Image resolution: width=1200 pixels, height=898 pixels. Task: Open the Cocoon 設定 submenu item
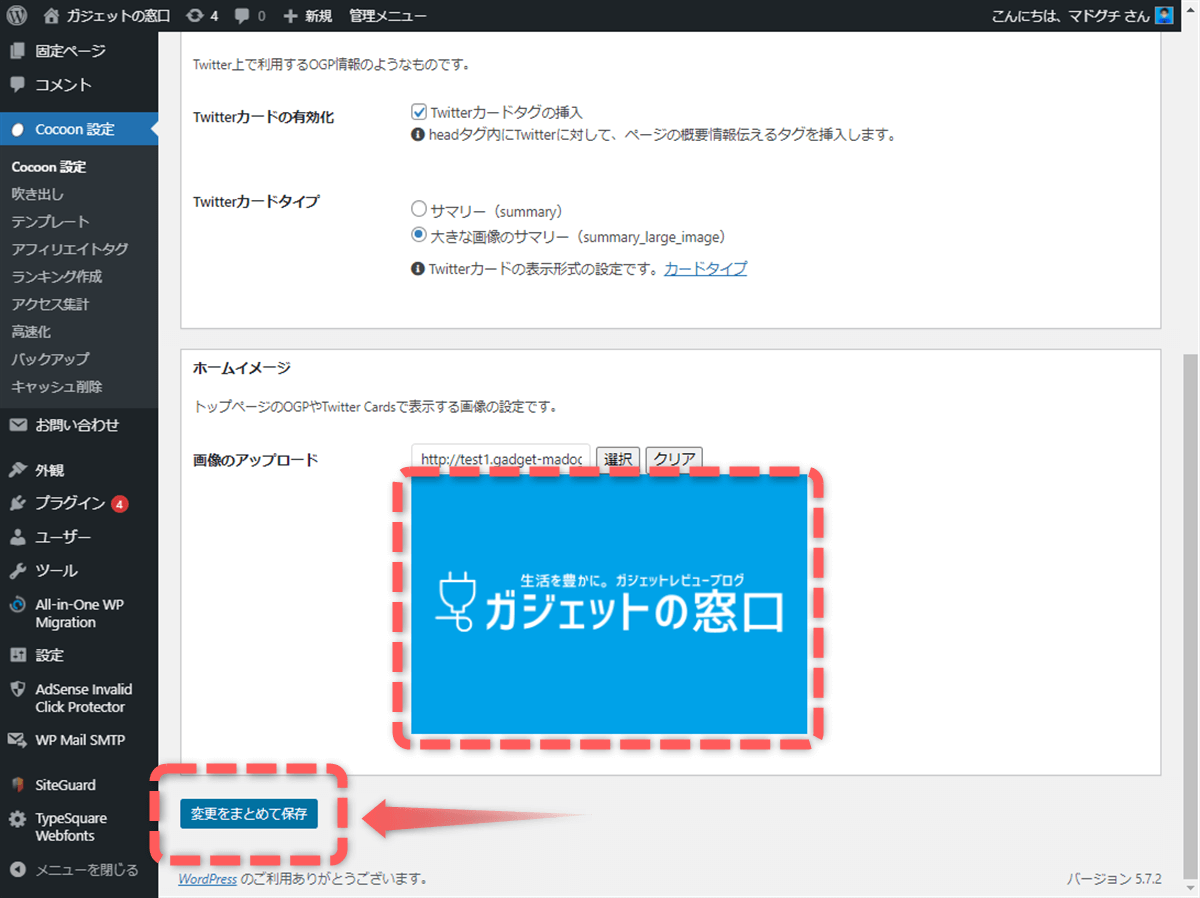49,167
